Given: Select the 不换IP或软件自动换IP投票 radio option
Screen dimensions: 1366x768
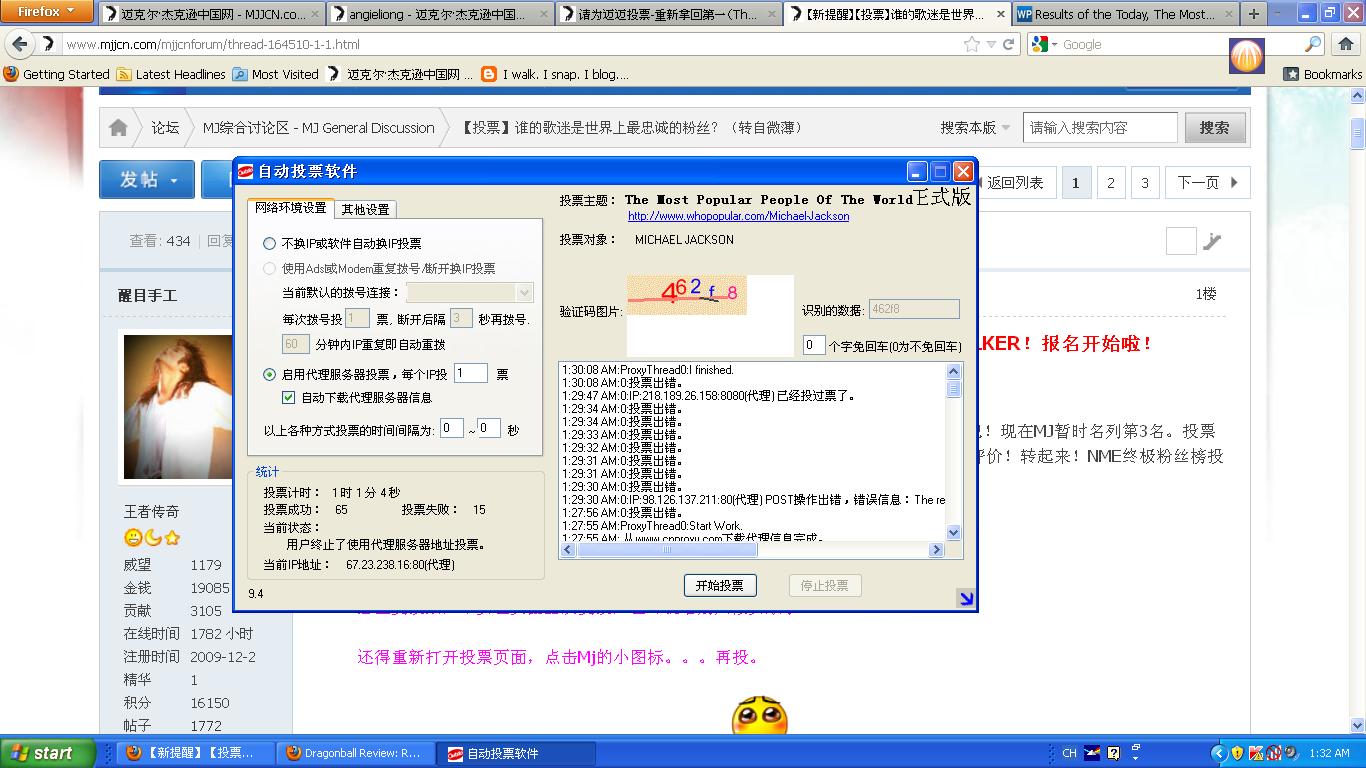Looking at the screenshot, I should (x=269, y=243).
